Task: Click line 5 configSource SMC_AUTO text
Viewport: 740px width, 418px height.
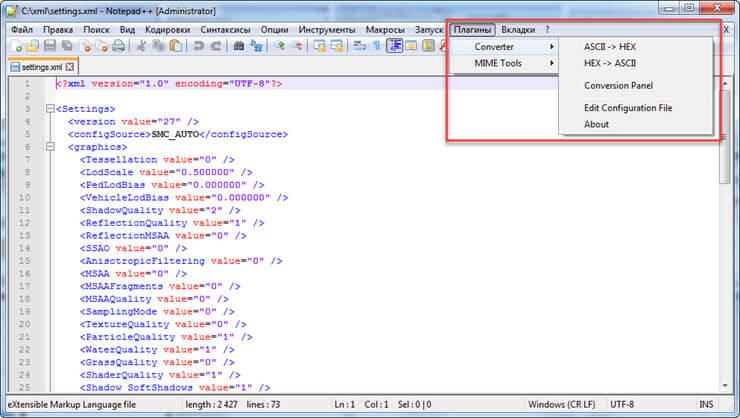Action: 177,134
